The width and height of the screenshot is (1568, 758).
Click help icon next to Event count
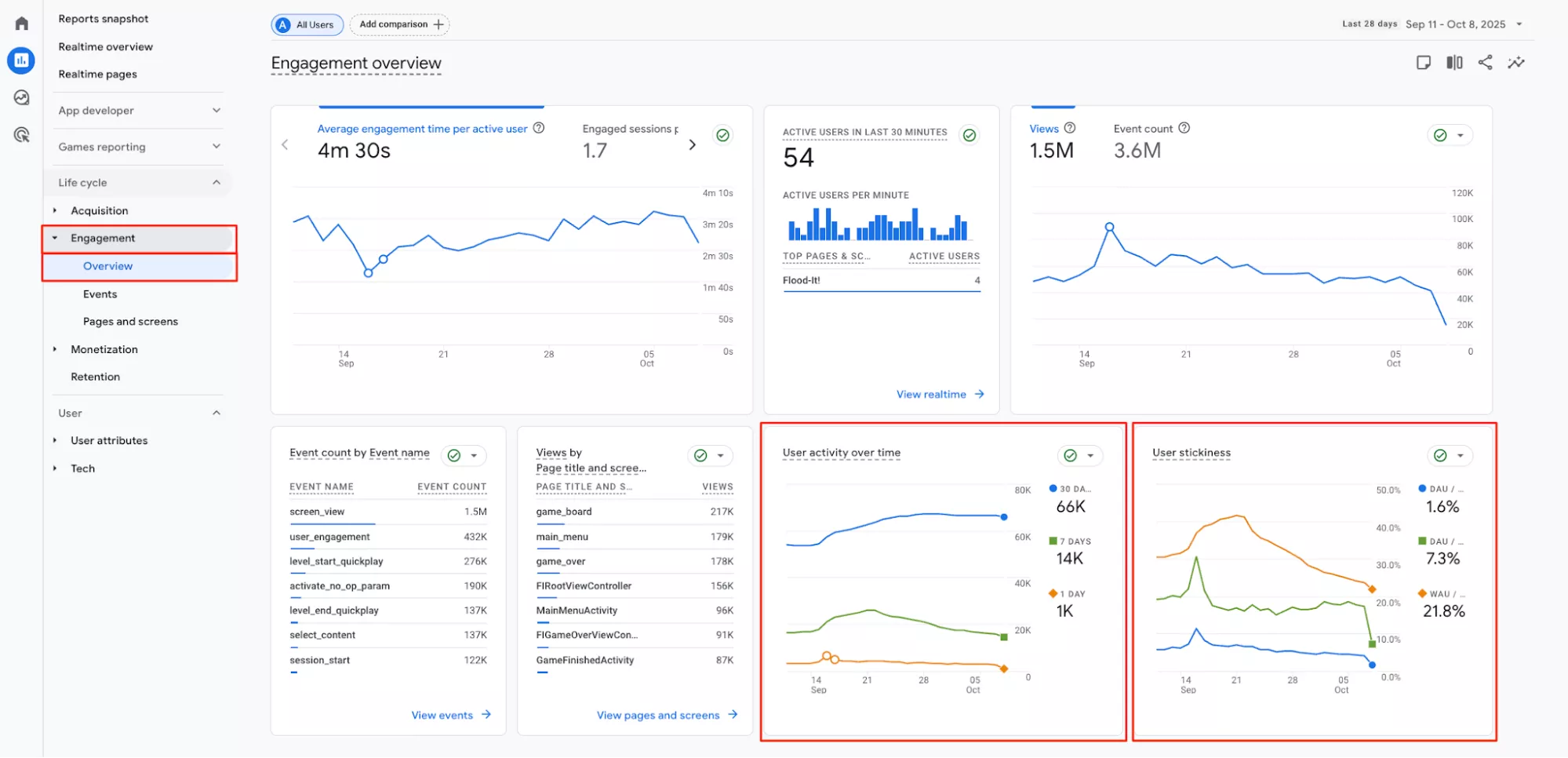[1184, 128]
